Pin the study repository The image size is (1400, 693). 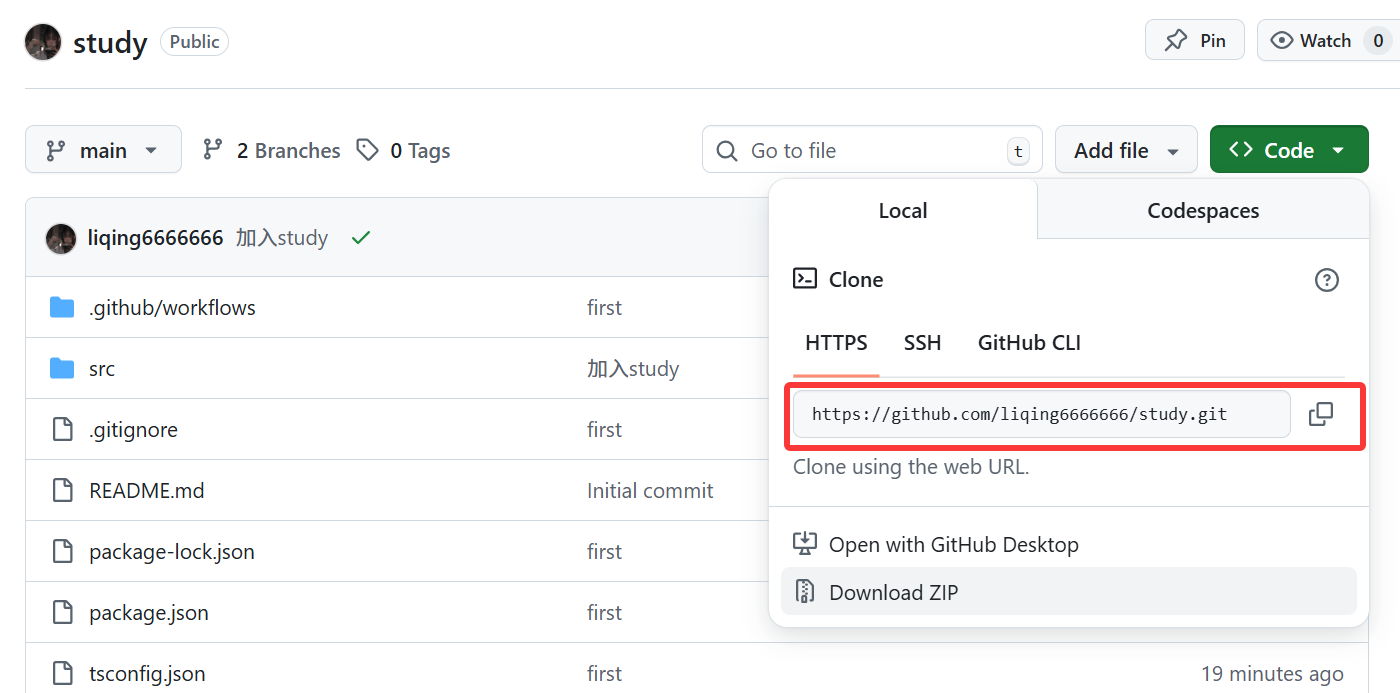1195,41
